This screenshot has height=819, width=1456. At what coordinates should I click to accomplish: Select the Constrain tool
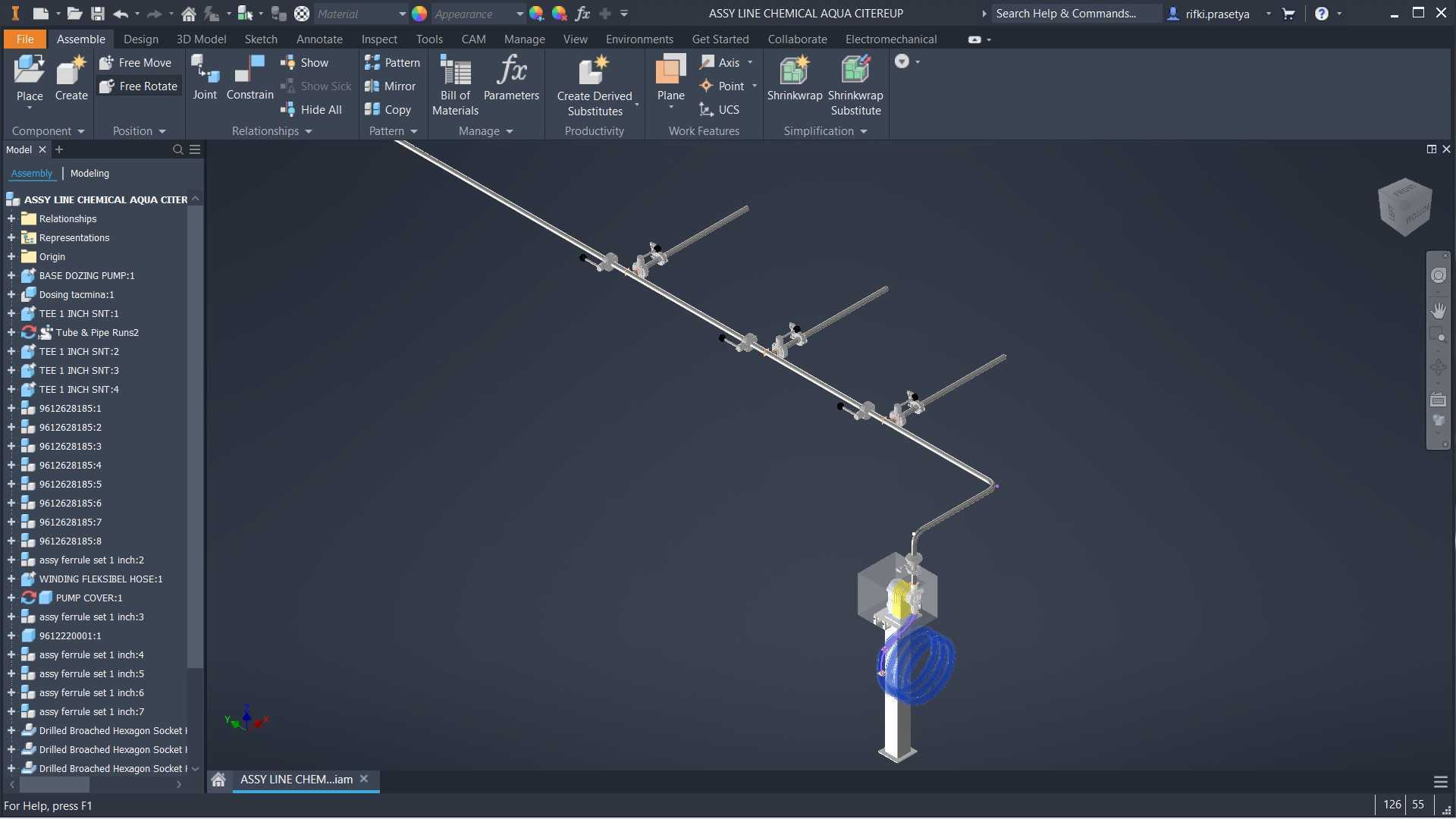tap(249, 78)
